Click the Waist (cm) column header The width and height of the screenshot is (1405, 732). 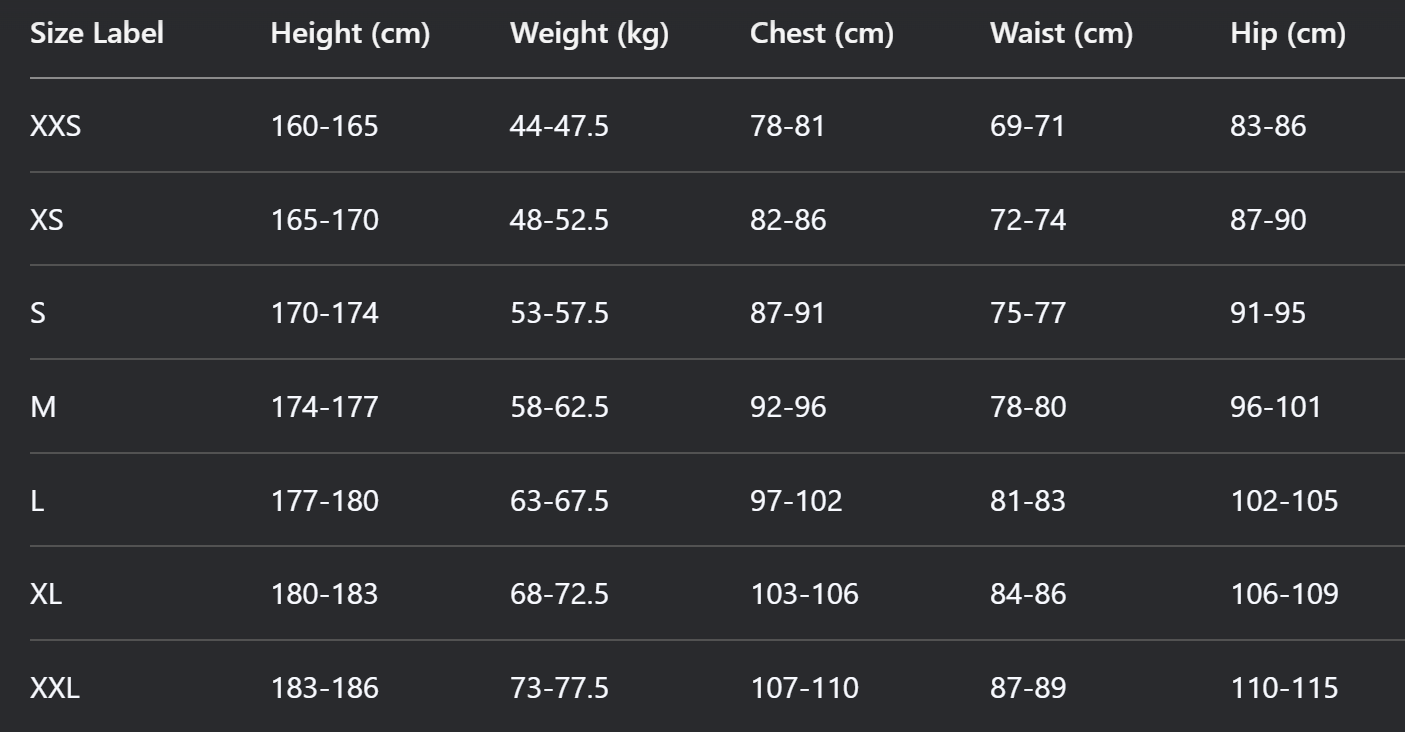point(1061,34)
